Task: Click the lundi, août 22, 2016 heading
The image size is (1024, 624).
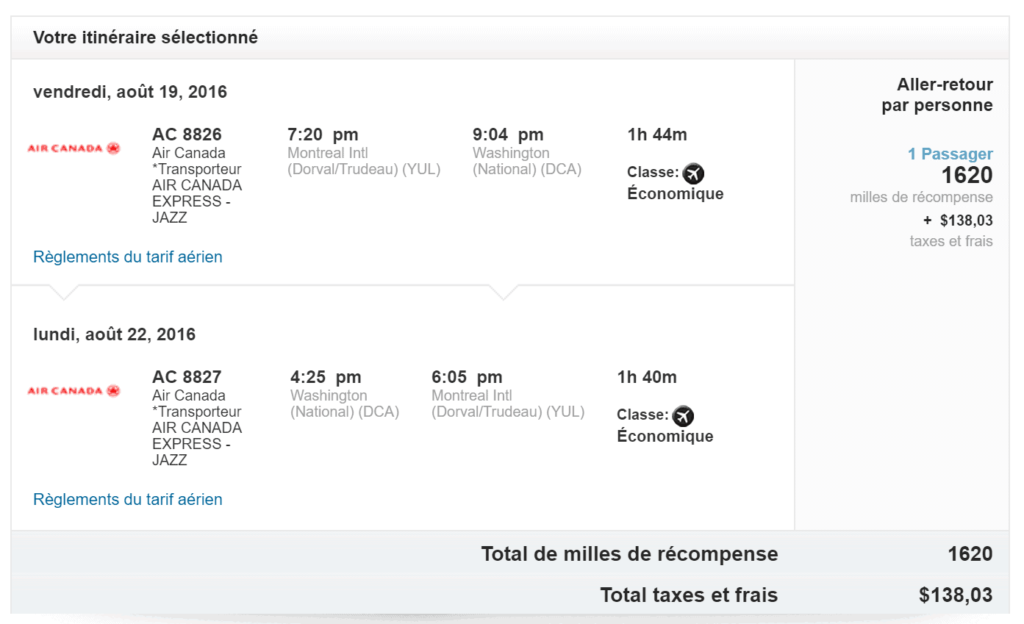Action: point(114,334)
